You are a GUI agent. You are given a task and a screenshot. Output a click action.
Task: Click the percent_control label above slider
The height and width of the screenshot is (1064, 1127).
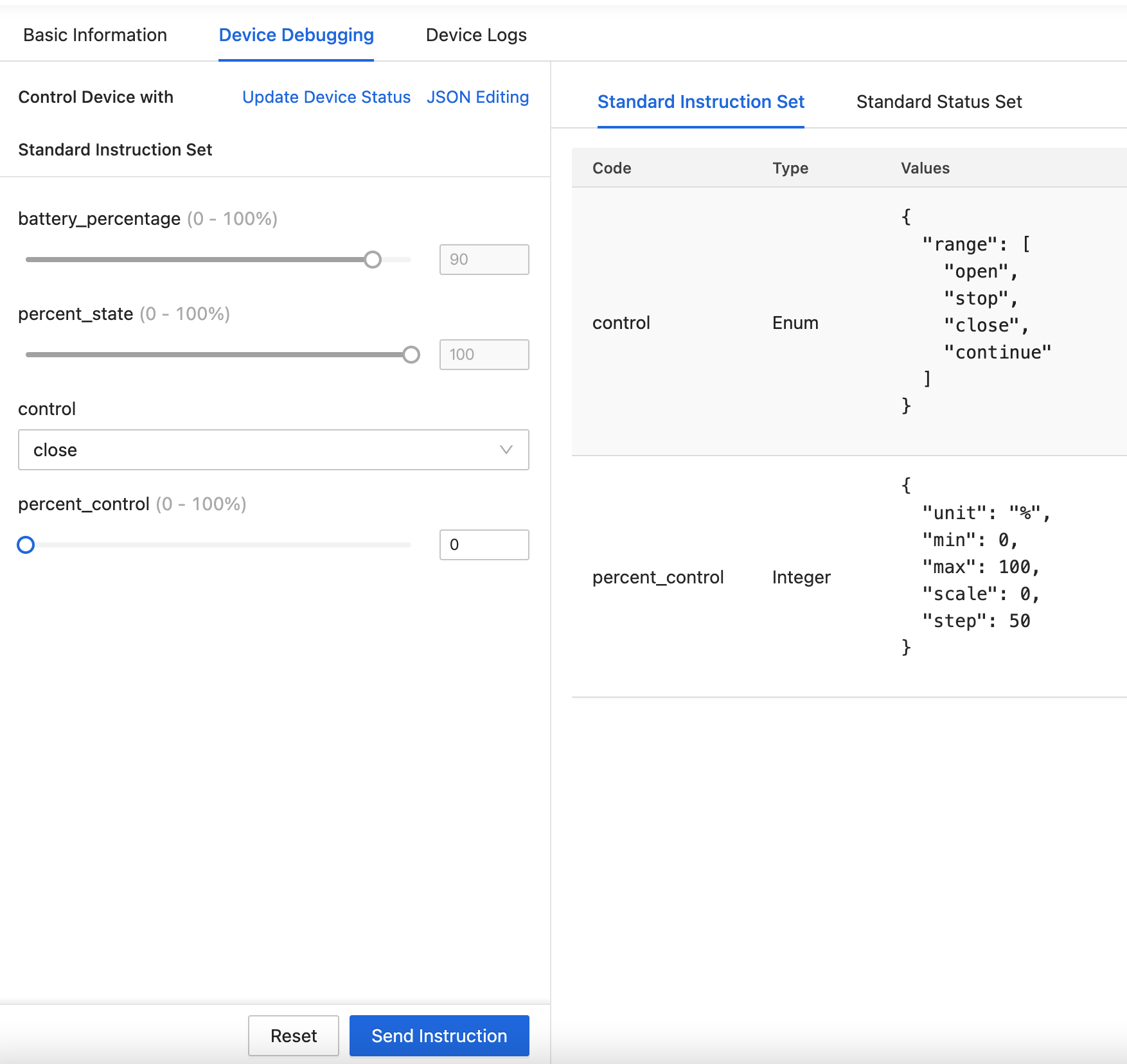coord(84,504)
